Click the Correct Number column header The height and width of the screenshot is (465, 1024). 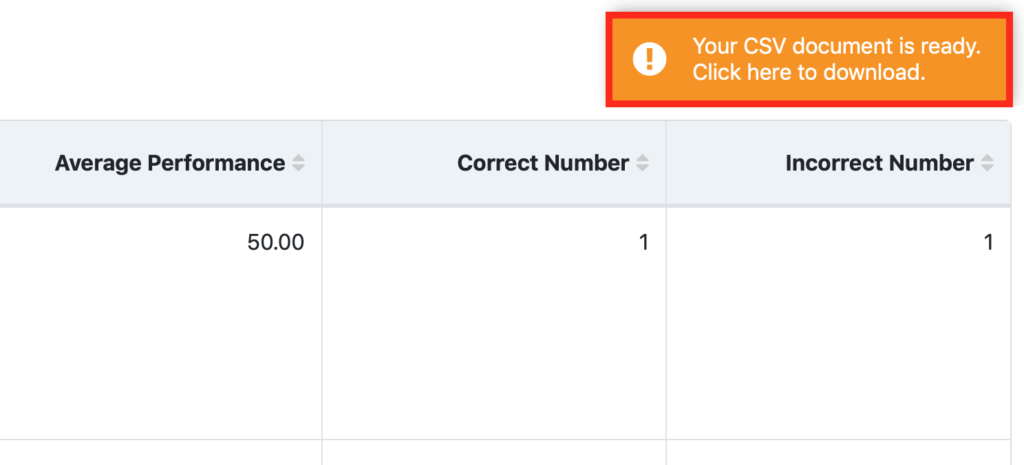494,163
